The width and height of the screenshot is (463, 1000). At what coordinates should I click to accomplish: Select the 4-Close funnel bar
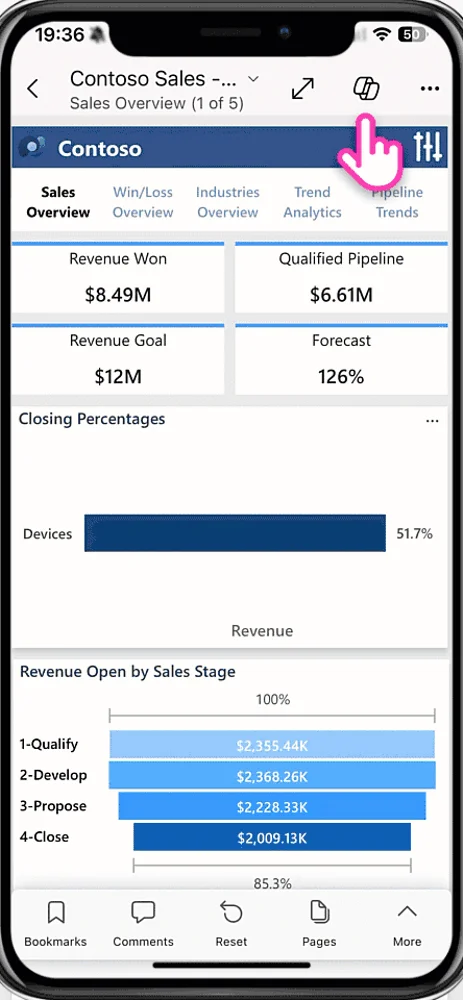tap(272, 837)
